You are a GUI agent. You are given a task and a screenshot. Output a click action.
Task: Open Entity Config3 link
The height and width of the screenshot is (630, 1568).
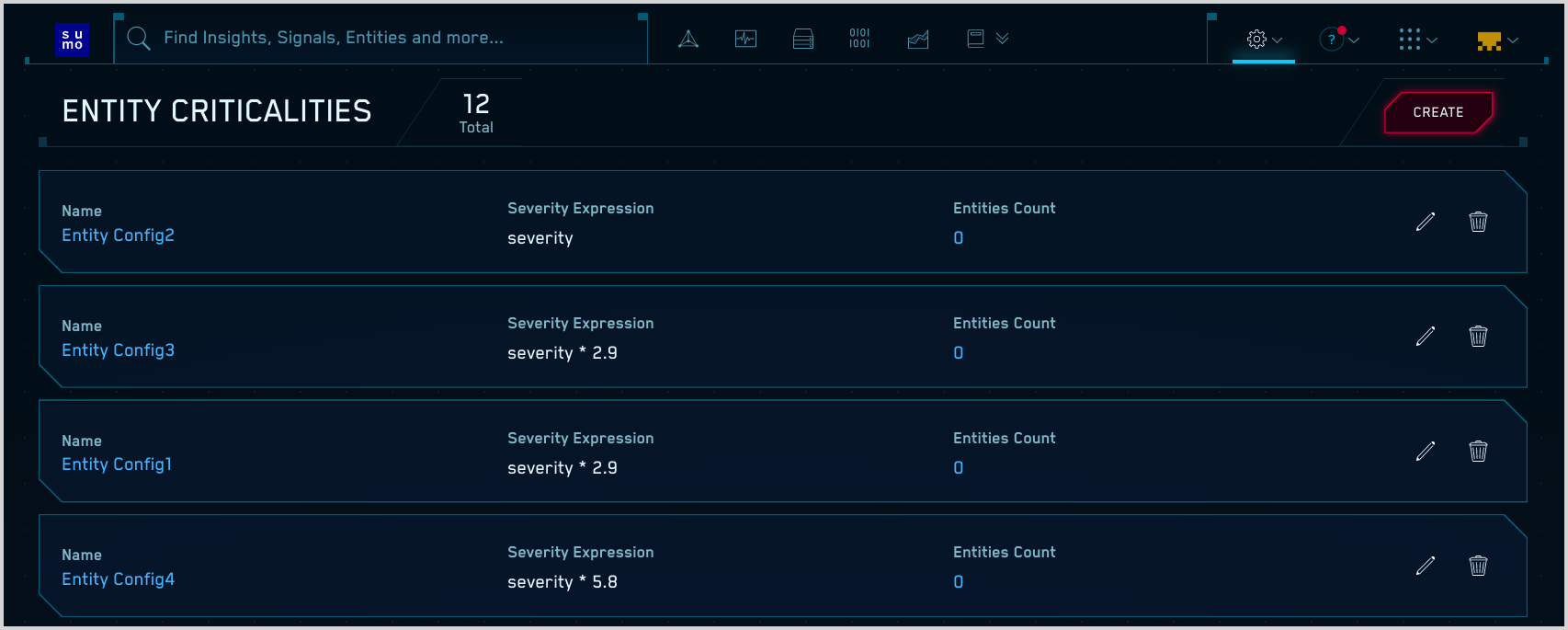[x=118, y=350]
